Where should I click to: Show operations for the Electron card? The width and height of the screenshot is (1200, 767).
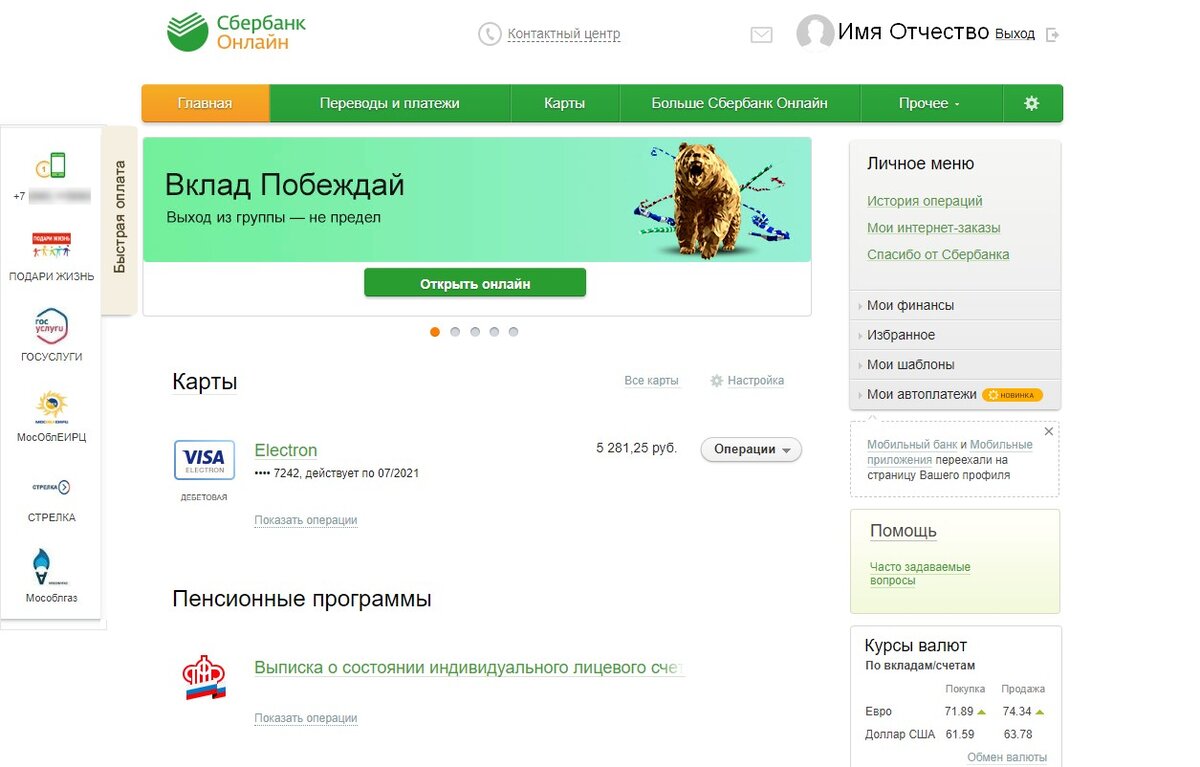pyautogui.click(x=305, y=520)
